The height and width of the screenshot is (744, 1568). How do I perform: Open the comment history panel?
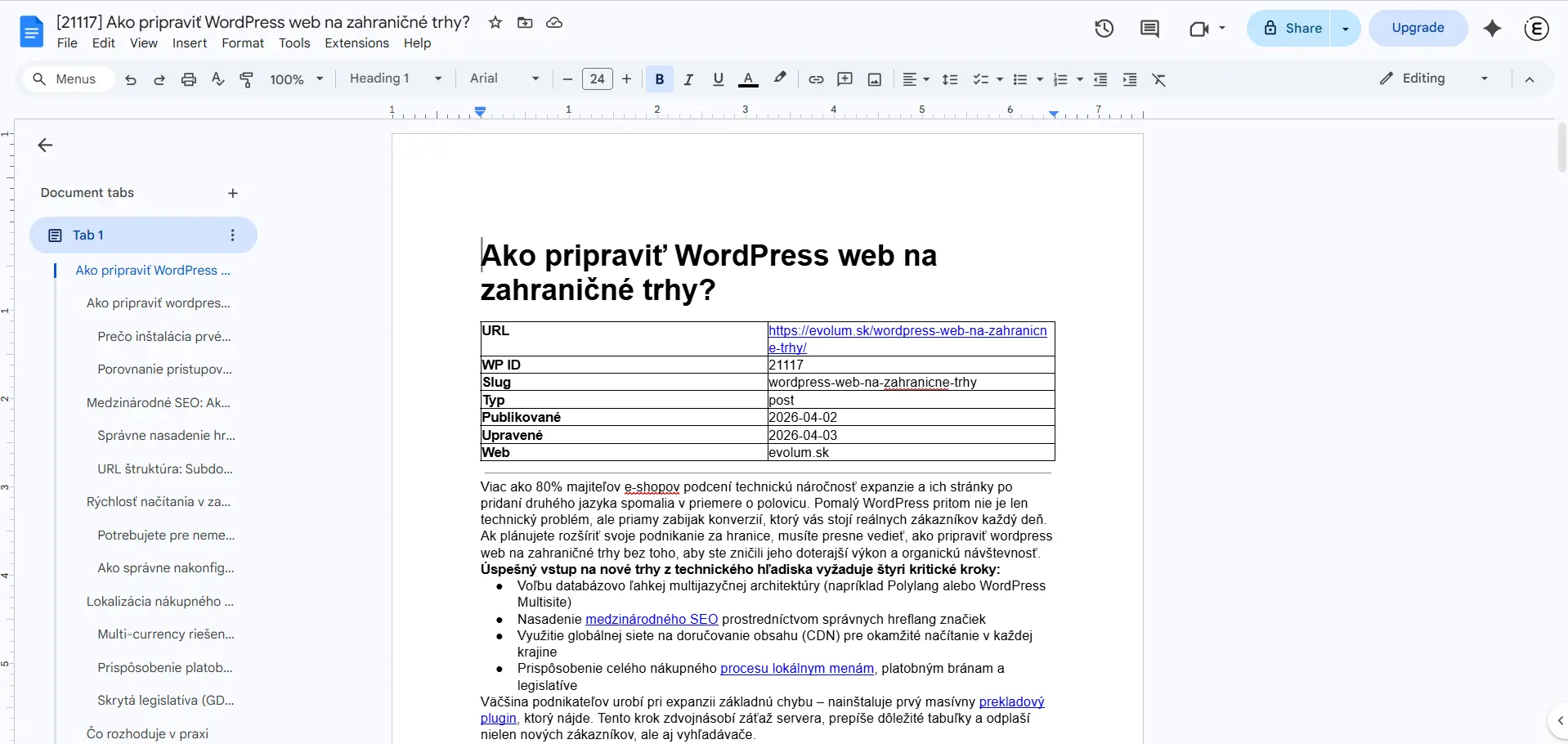[x=1150, y=28]
